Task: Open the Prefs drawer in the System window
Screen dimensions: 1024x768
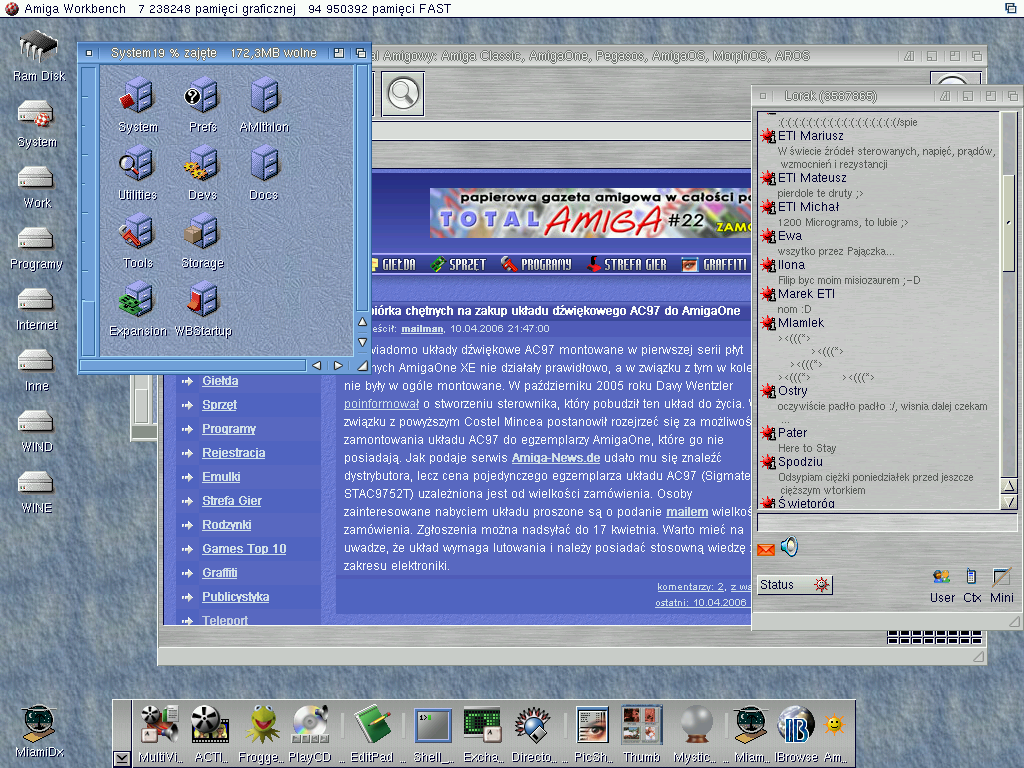Action: [x=202, y=104]
